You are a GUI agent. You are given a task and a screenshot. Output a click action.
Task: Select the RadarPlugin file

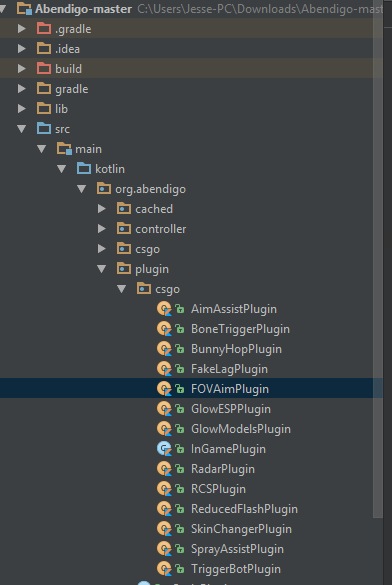[x=223, y=469]
